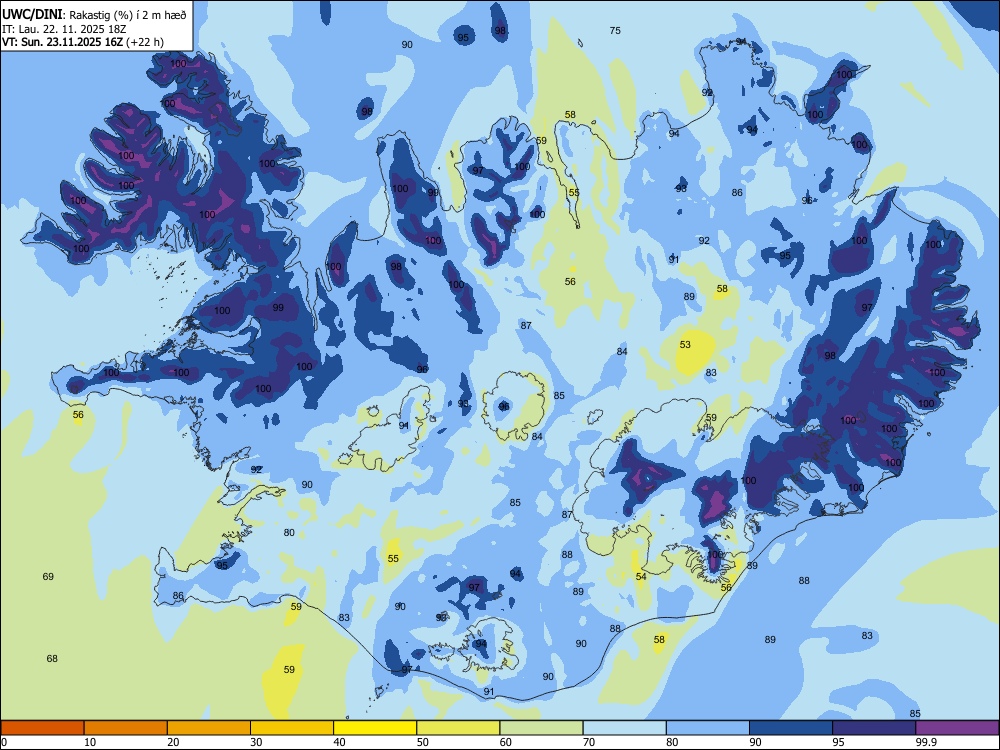Click the 80–90 medium blue legend swatch

[x=708, y=728]
